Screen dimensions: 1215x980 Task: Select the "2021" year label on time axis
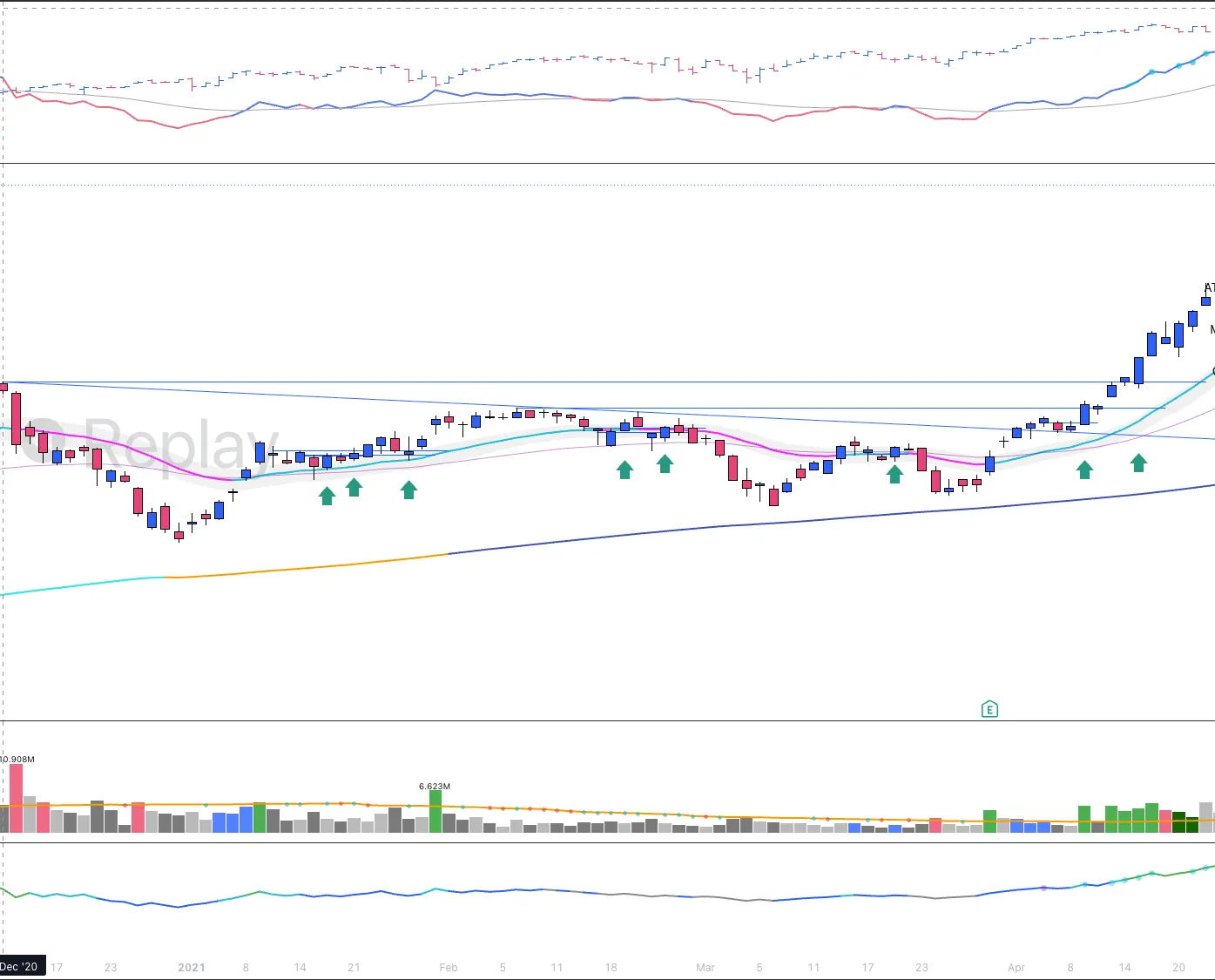click(192, 967)
